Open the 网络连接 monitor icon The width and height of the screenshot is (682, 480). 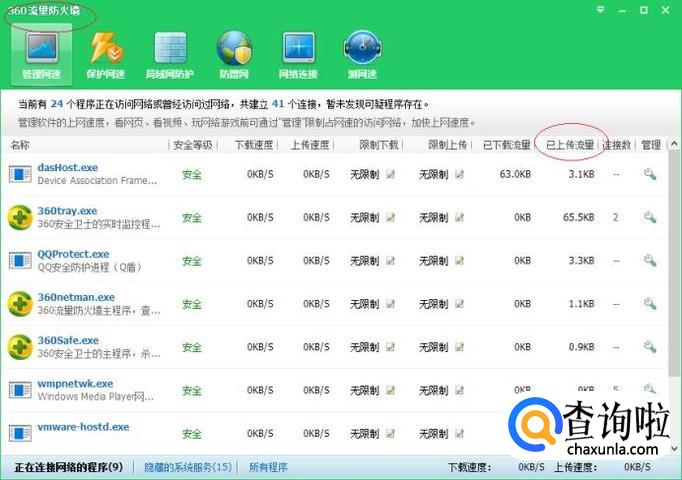298,48
